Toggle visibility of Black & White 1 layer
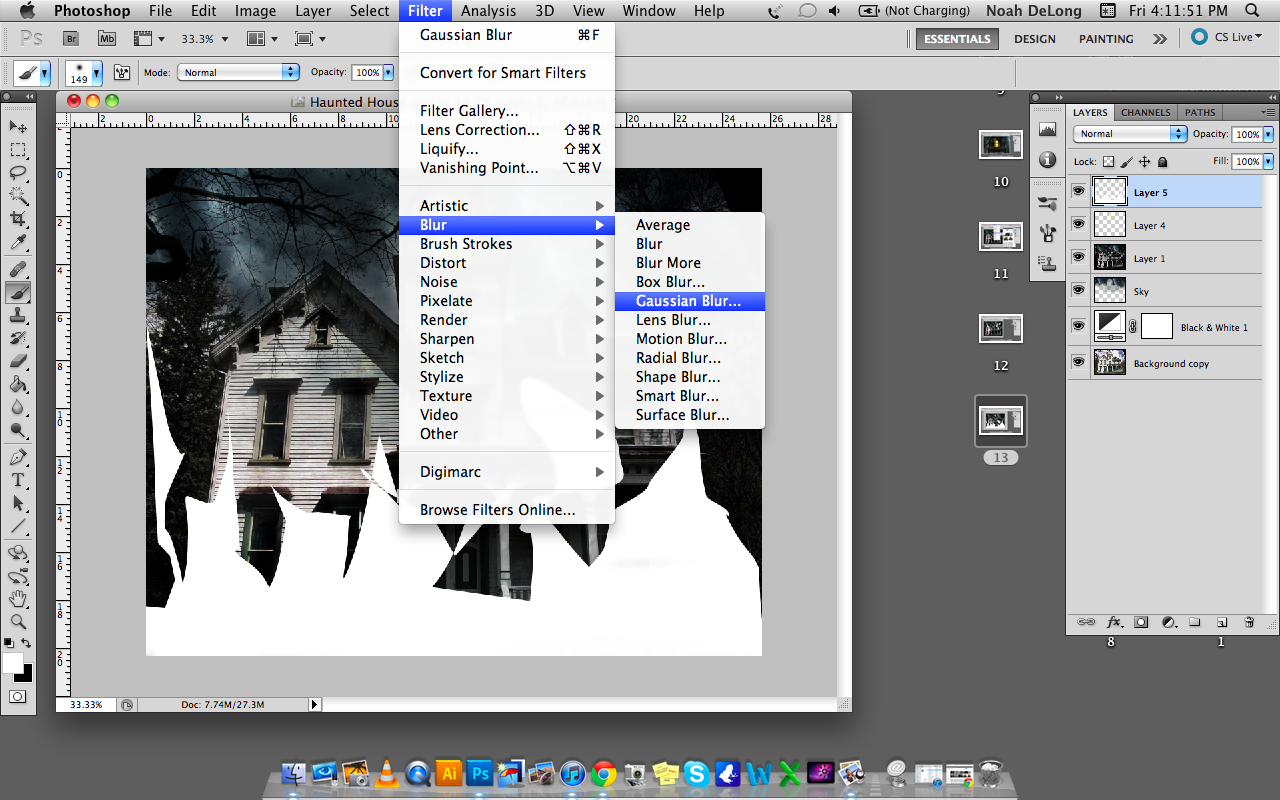 1079,326
